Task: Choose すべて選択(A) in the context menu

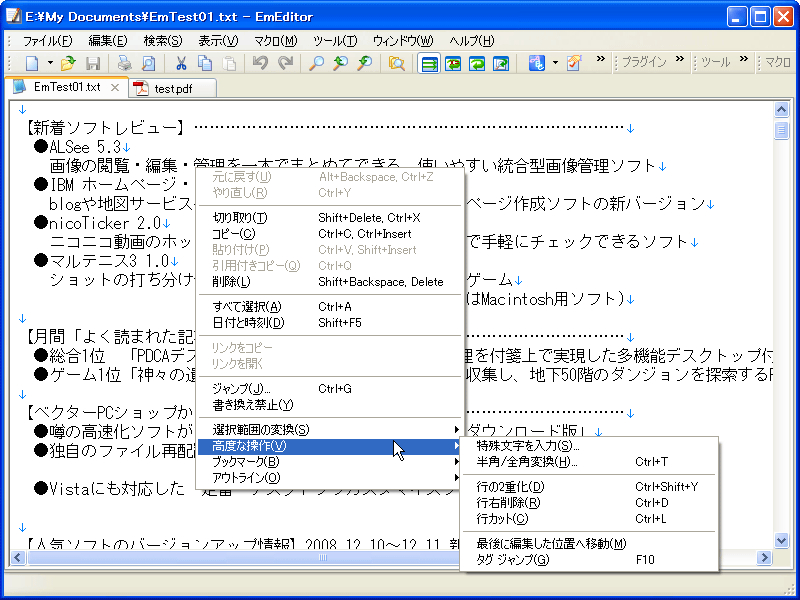Action: tap(330, 307)
